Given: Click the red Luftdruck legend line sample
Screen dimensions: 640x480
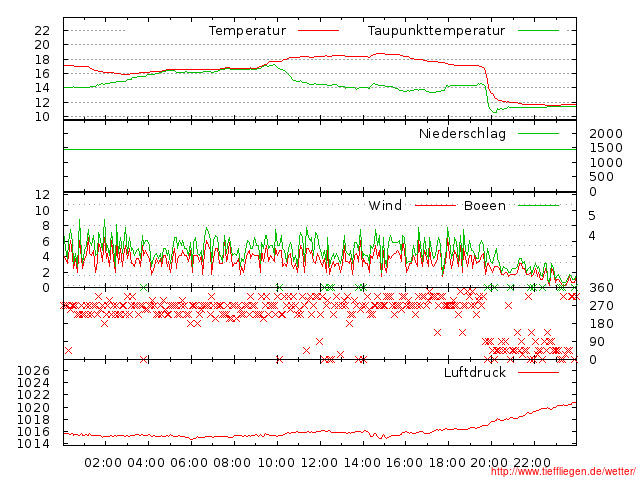Looking at the screenshot, I should [539, 373].
